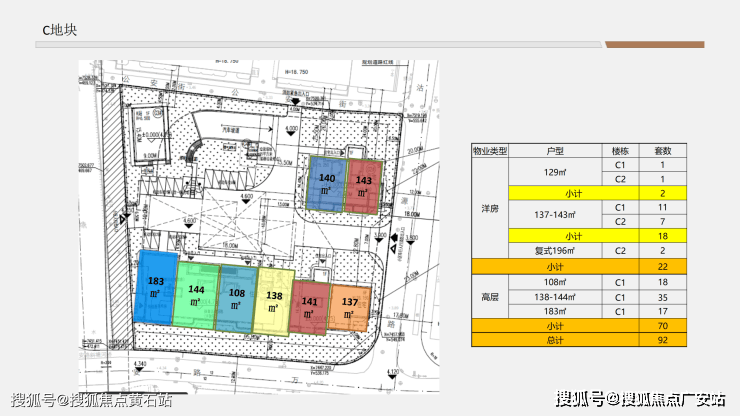
Task: Select the red 141㎡ building block on plan
Action: pyautogui.click(x=309, y=307)
